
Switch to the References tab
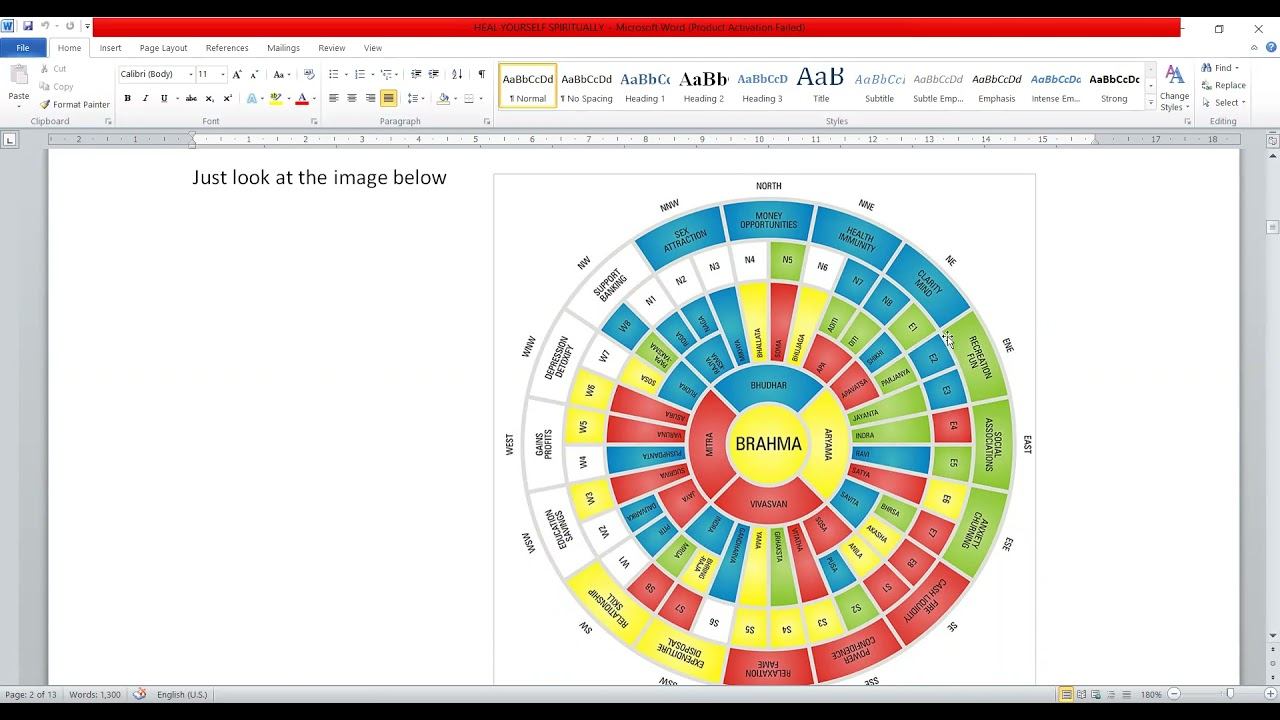click(x=227, y=48)
